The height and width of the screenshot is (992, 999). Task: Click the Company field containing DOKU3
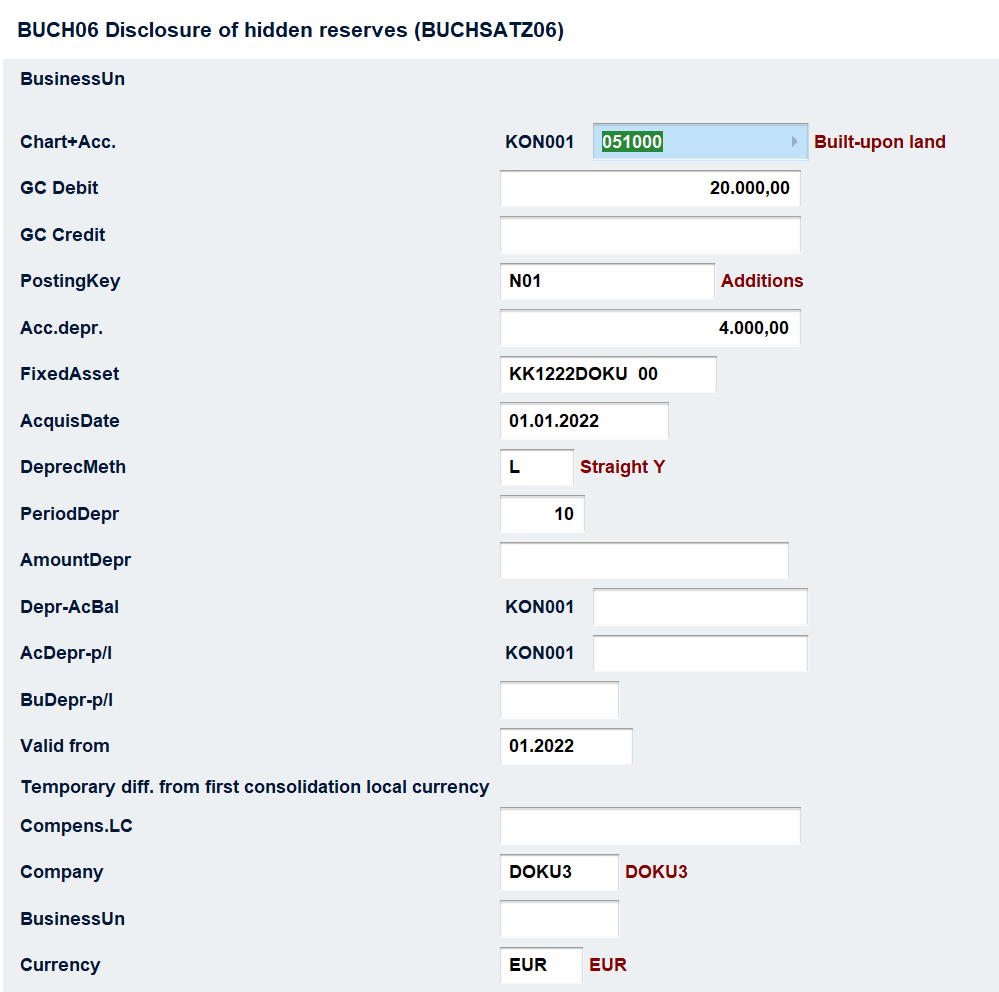pos(559,872)
